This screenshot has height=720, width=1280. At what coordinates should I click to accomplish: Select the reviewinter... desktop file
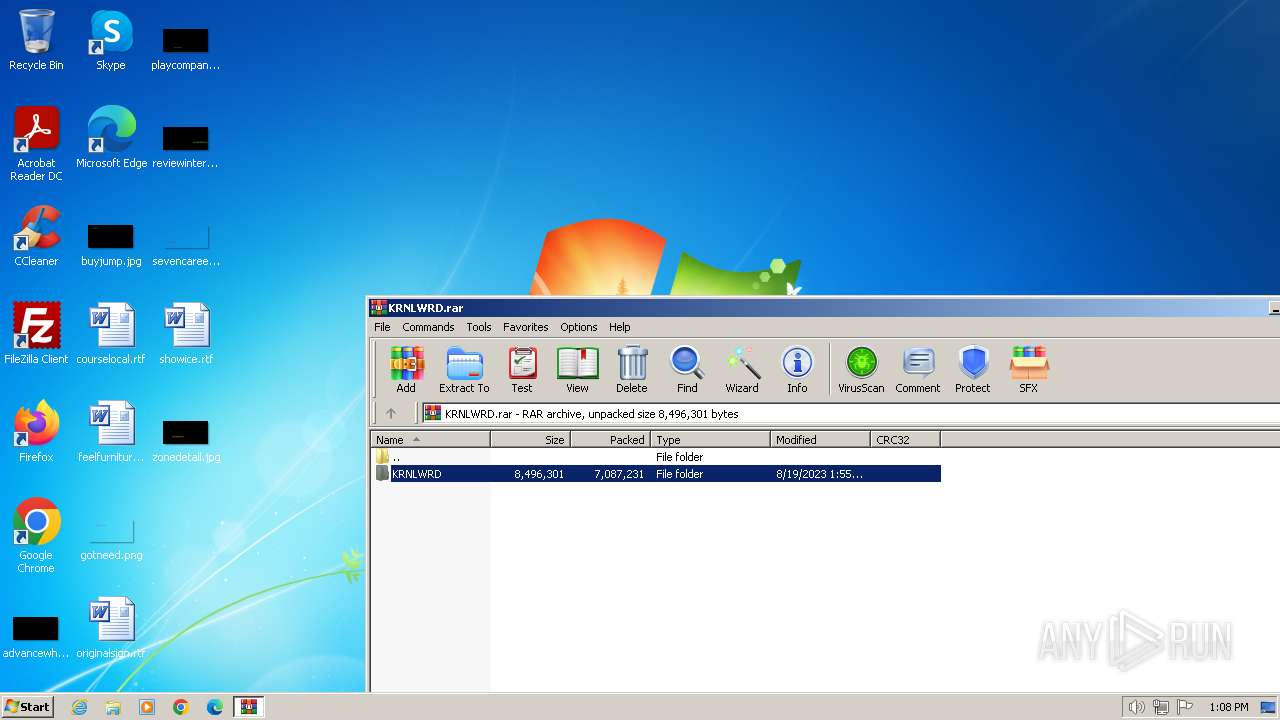point(186,147)
